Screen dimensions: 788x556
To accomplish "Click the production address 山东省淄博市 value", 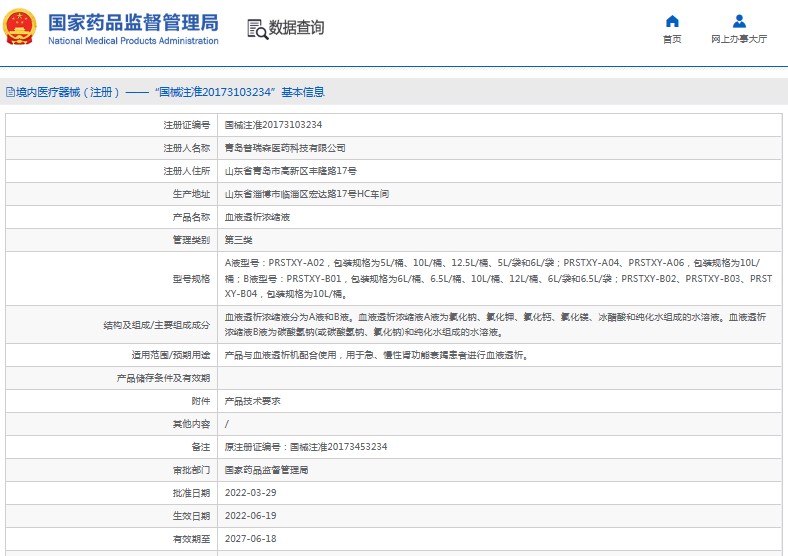I will click(306, 194).
